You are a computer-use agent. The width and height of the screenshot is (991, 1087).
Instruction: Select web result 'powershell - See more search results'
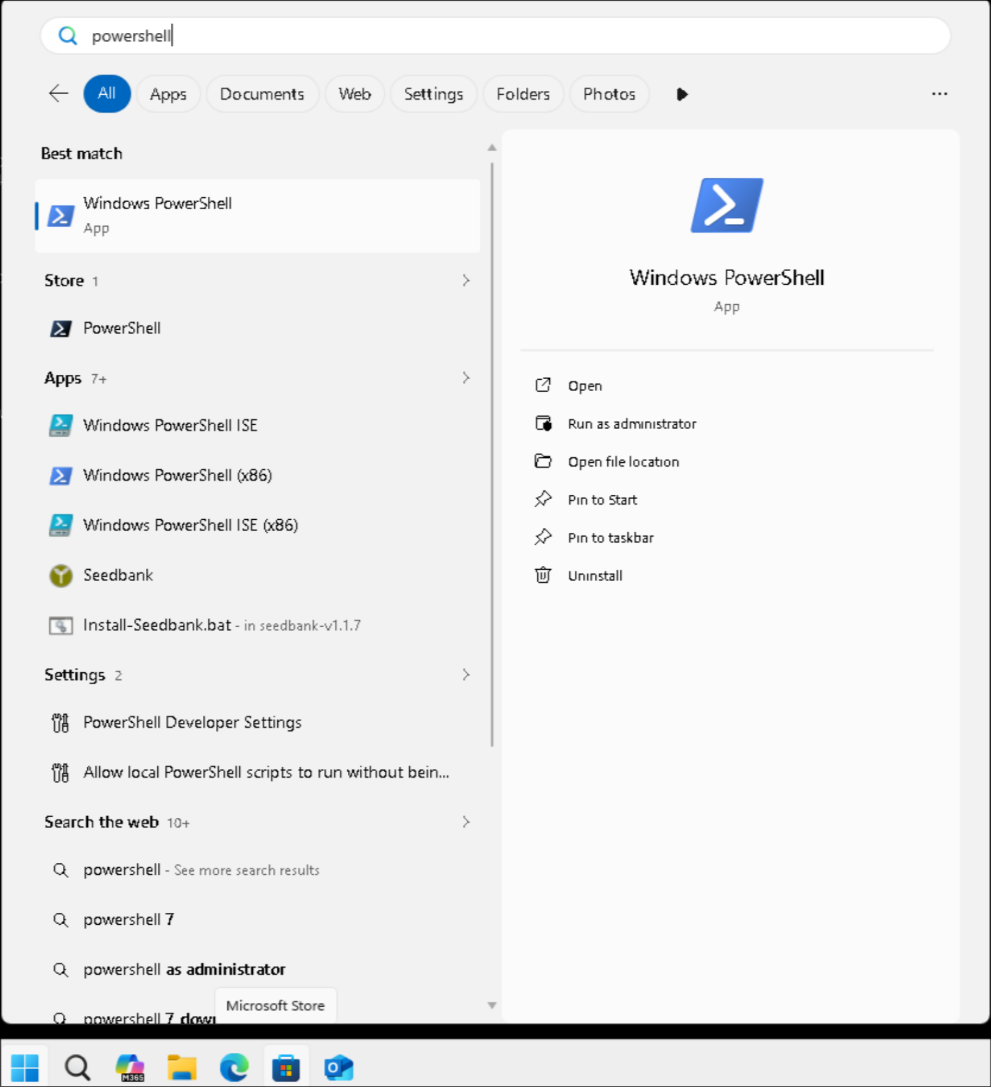[257, 870]
